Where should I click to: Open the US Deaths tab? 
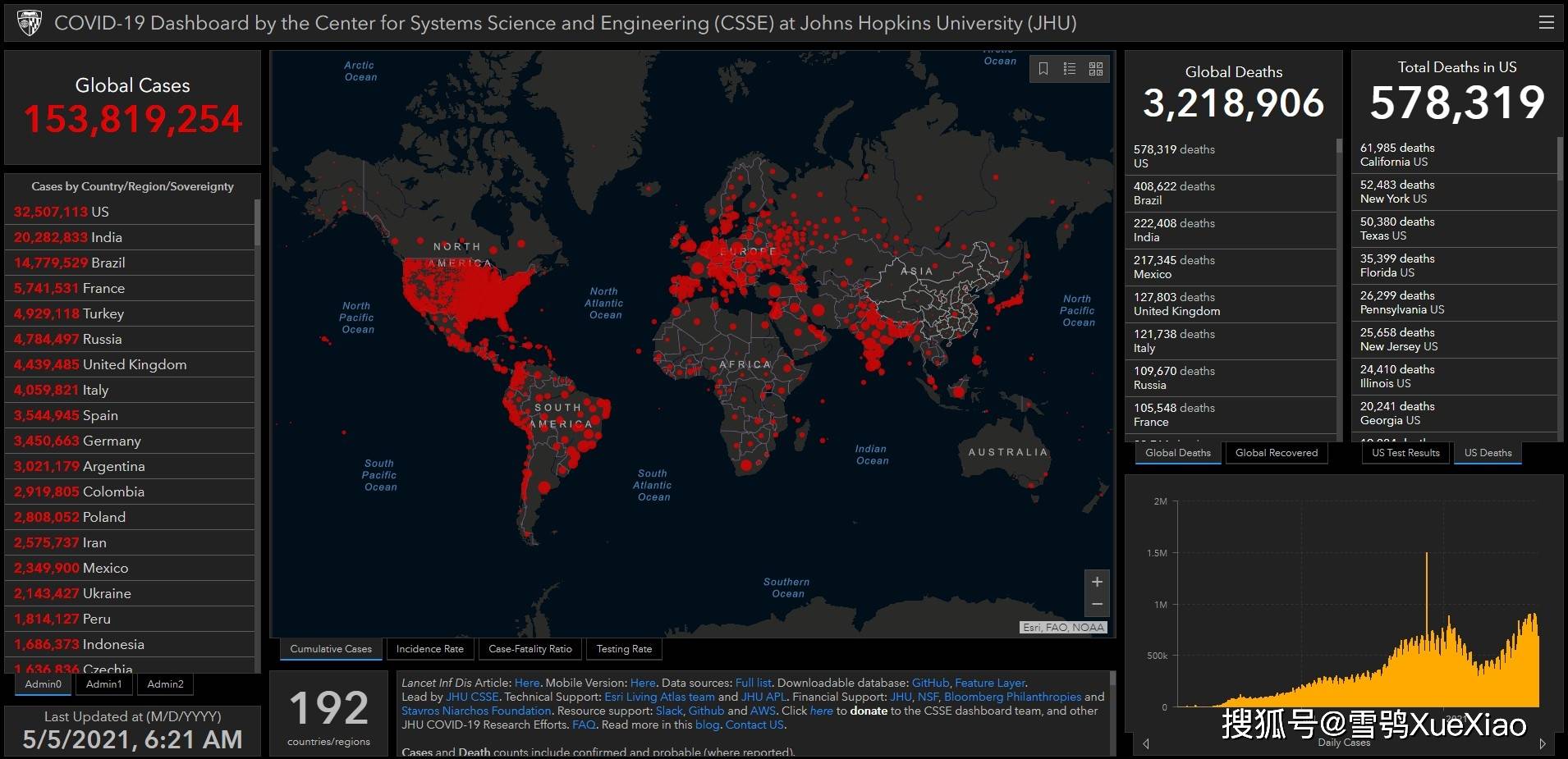tap(1488, 453)
